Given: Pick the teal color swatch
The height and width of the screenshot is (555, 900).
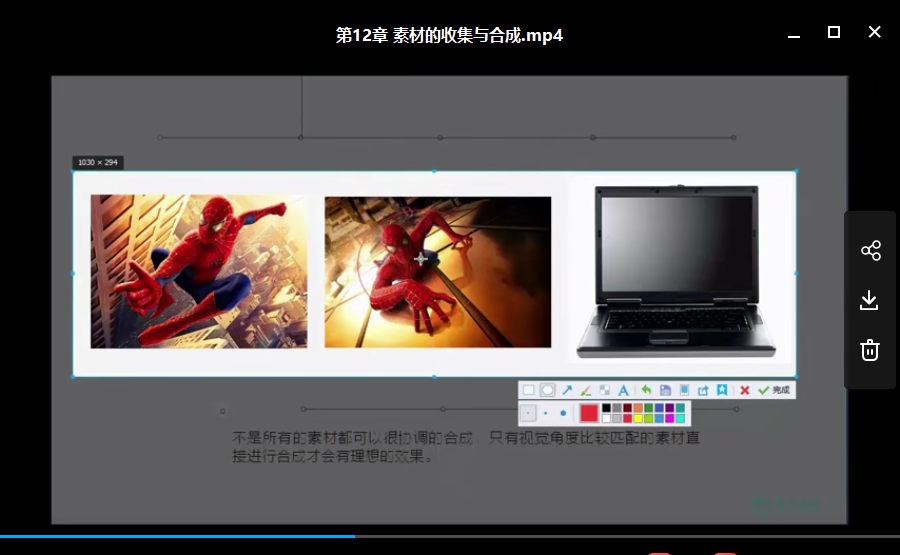Looking at the screenshot, I should coord(680,408).
